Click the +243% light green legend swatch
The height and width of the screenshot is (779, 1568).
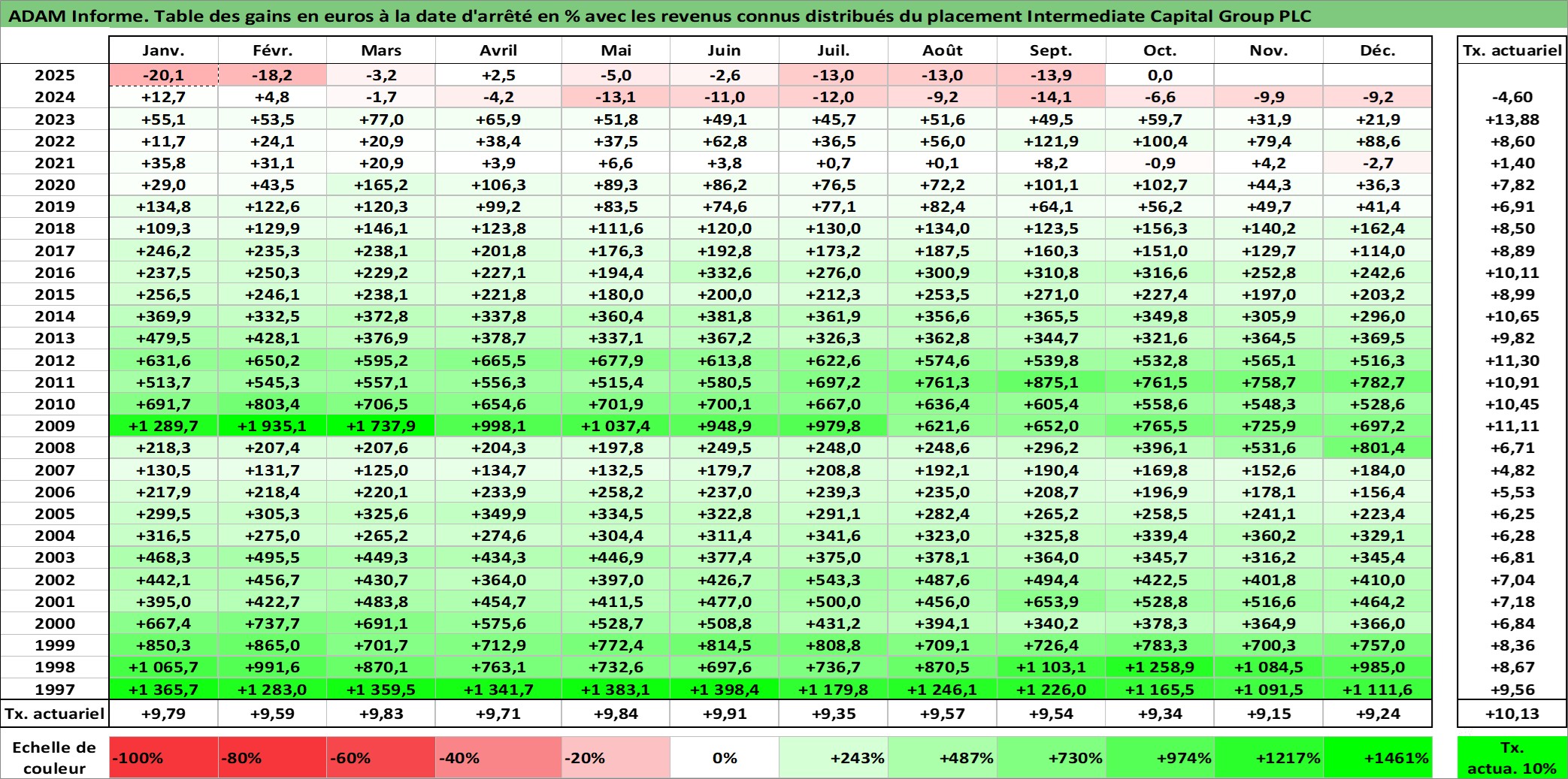pyautogui.click(x=834, y=757)
